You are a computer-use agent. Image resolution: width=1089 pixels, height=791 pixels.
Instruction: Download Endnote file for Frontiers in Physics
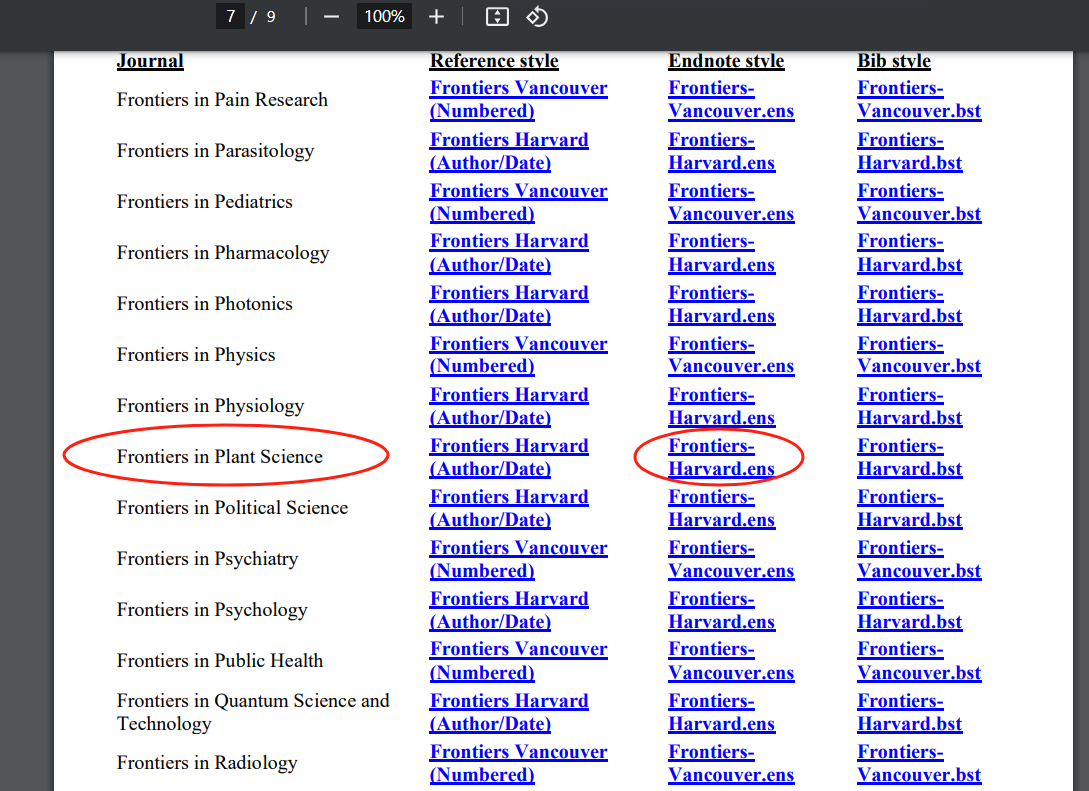pos(731,355)
